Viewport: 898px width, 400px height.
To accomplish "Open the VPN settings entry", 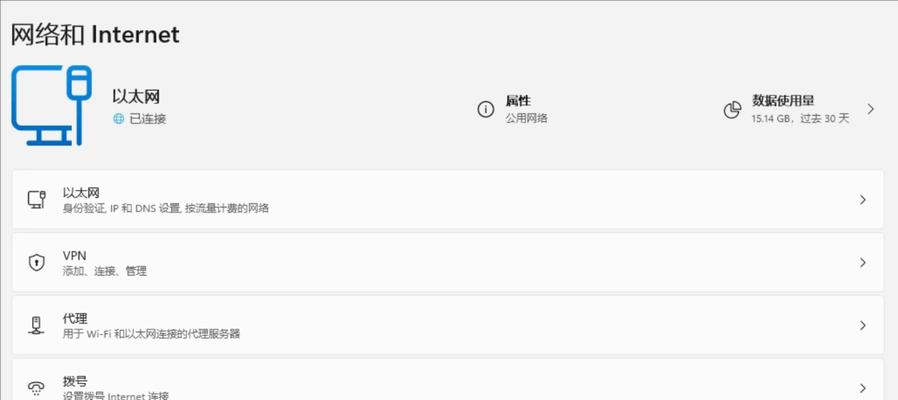I will pyautogui.click(x=448, y=262).
